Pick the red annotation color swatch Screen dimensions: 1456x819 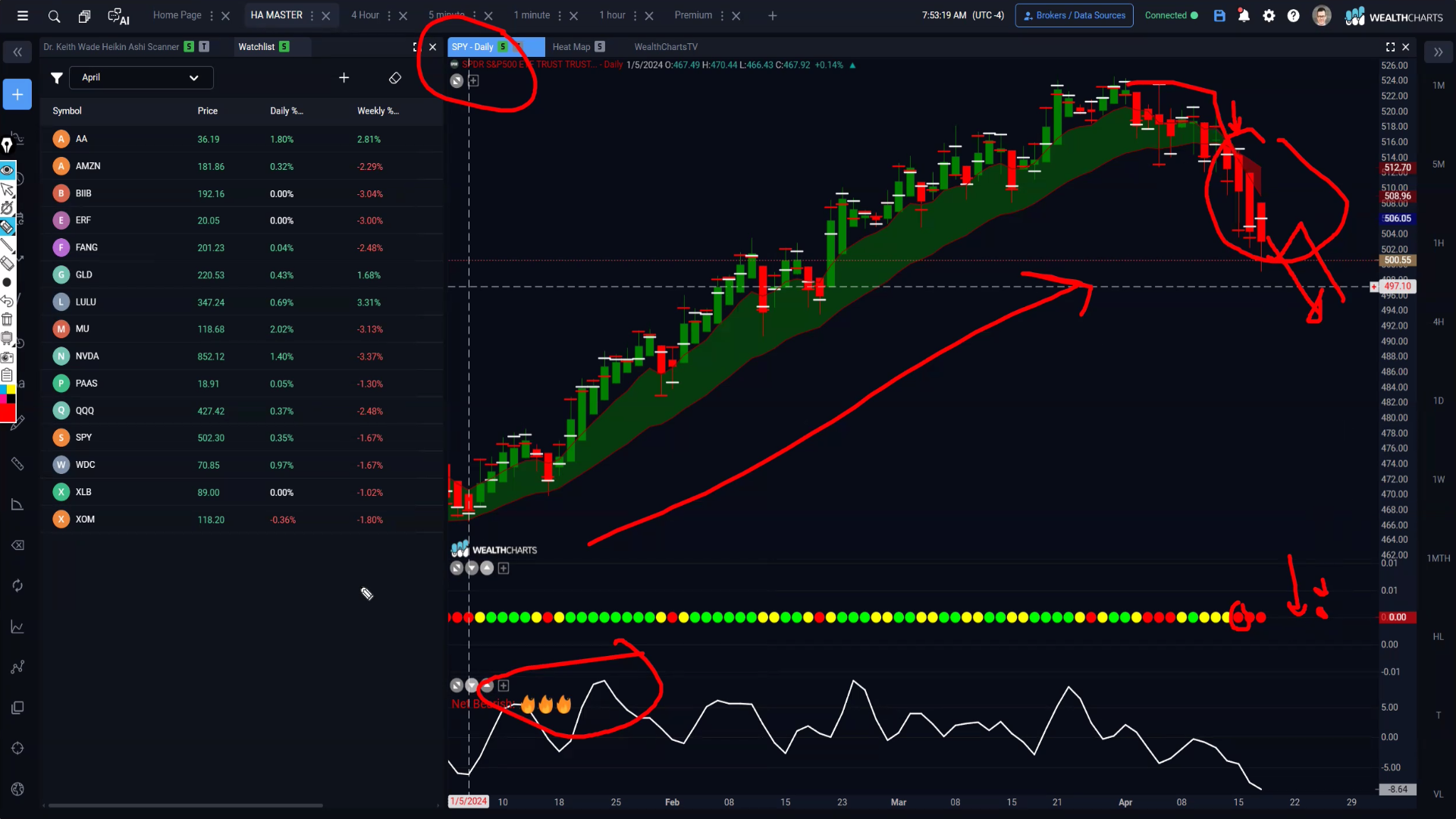(x=7, y=413)
